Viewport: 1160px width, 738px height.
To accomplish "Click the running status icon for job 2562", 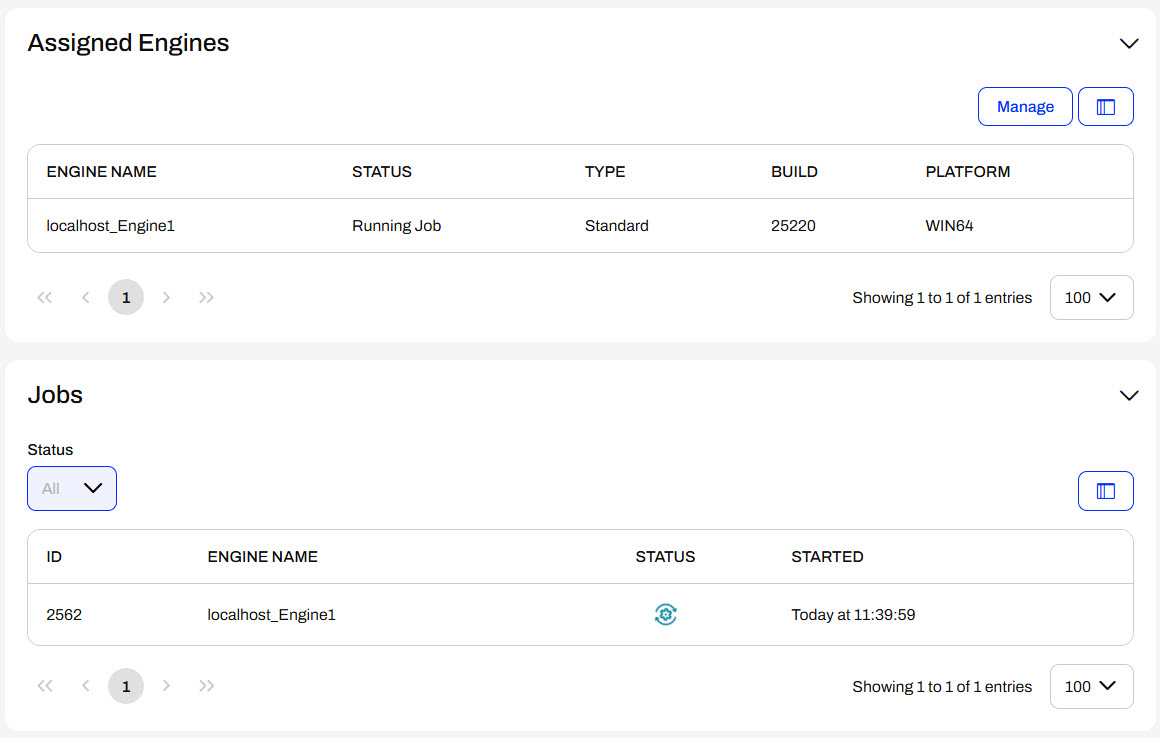I will (x=665, y=615).
